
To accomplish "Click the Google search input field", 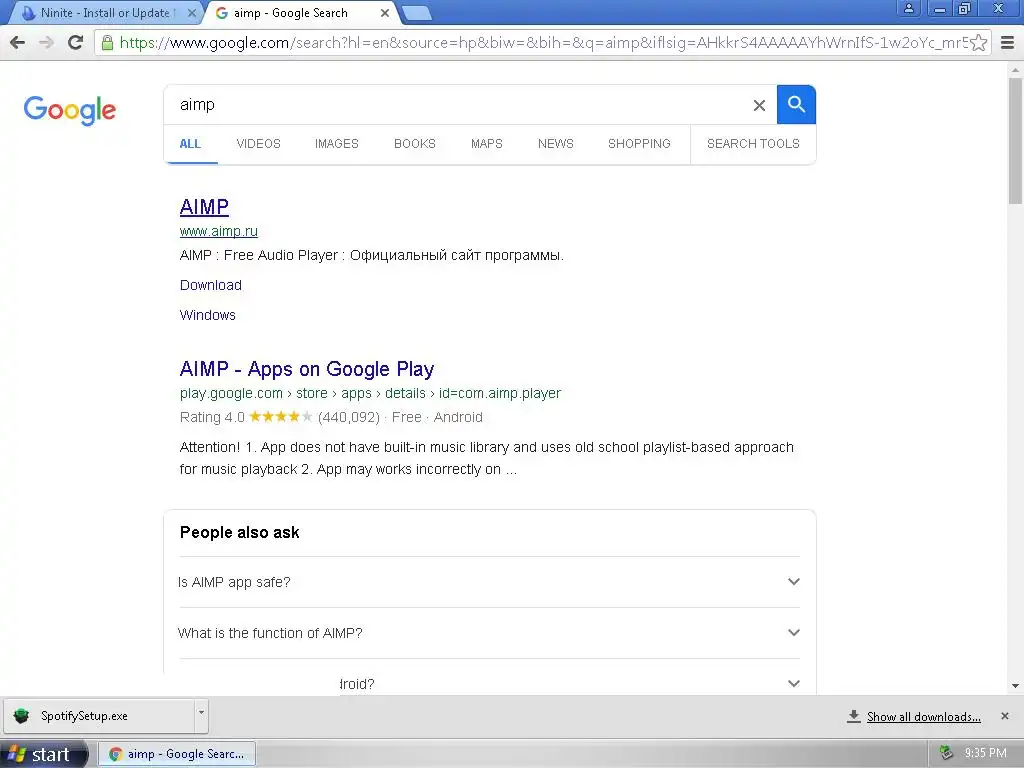I will (x=457, y=104).
